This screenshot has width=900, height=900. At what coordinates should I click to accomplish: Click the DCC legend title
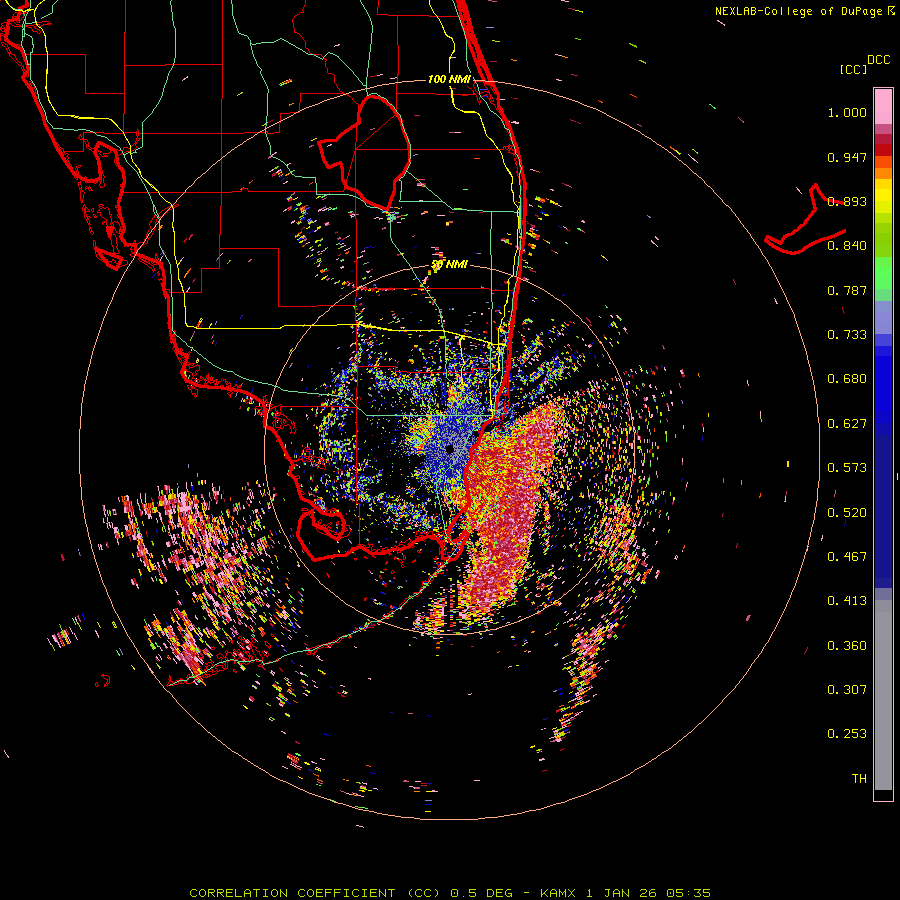[x=878, y=60]
